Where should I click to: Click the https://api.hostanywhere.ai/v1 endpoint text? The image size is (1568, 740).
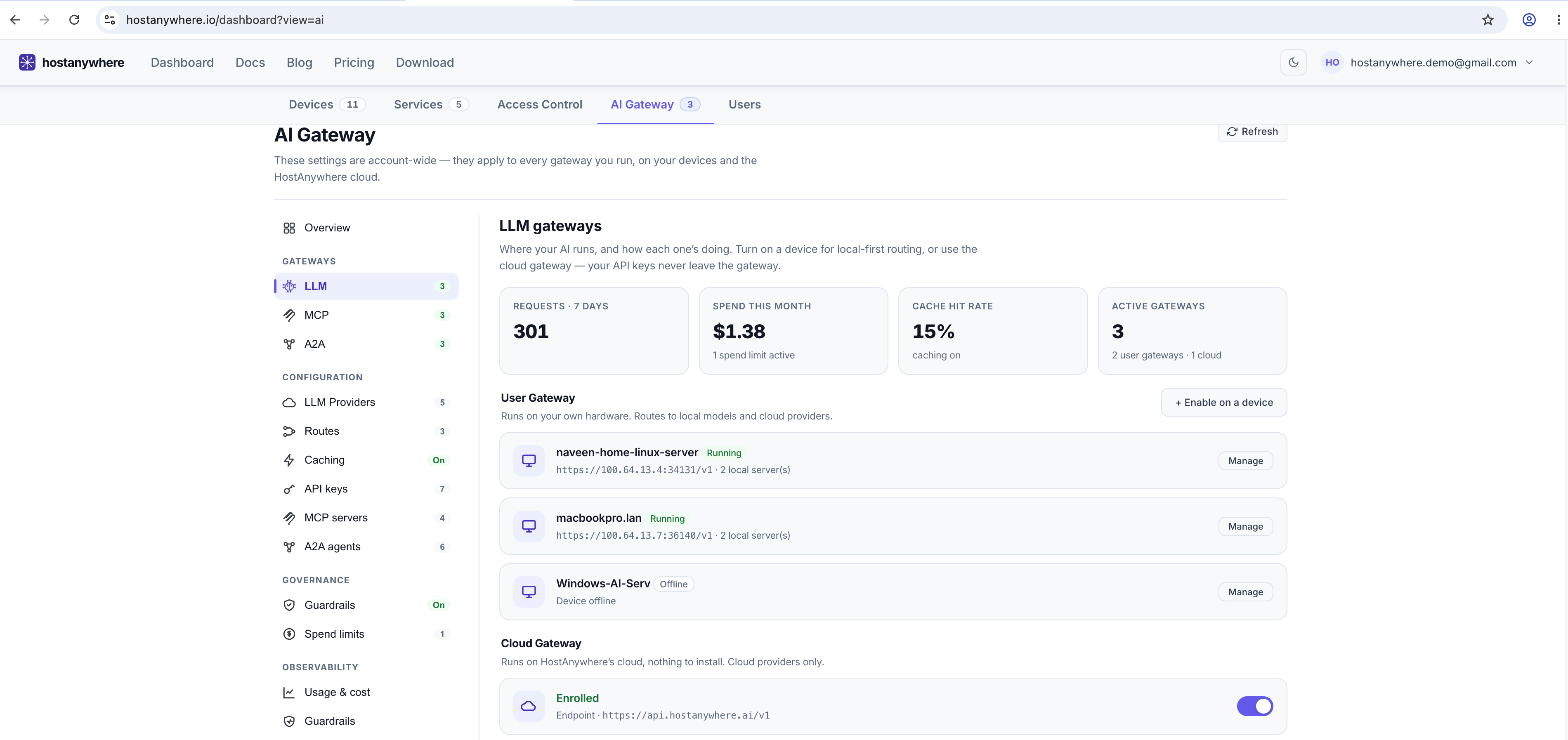686,715
